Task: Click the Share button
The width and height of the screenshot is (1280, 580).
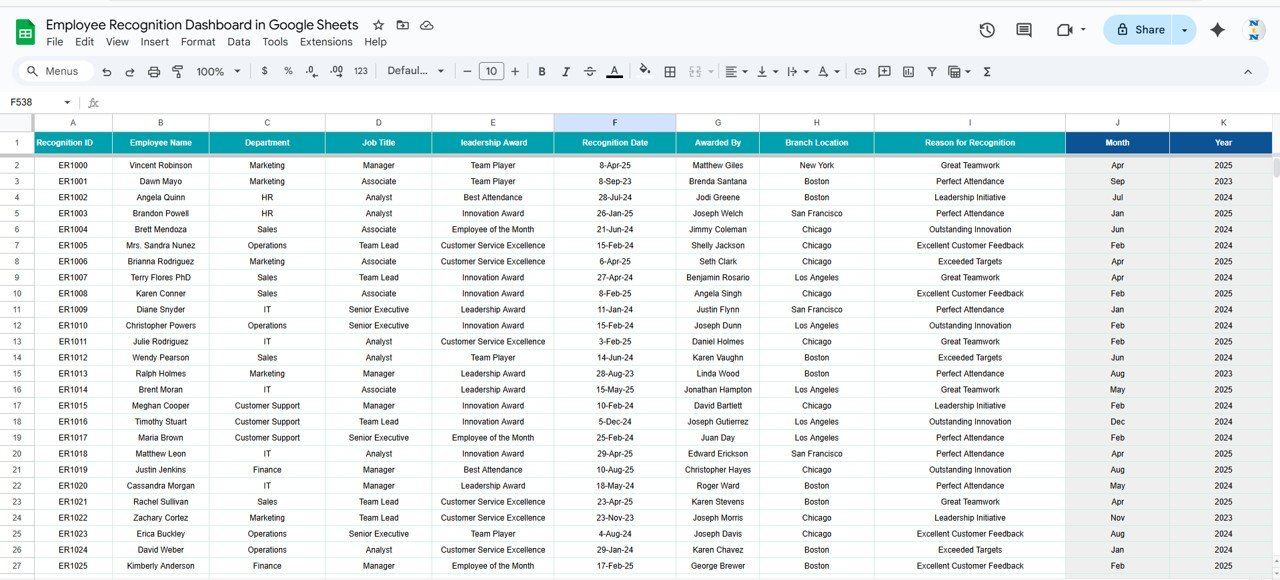Action: (1139, 30)
